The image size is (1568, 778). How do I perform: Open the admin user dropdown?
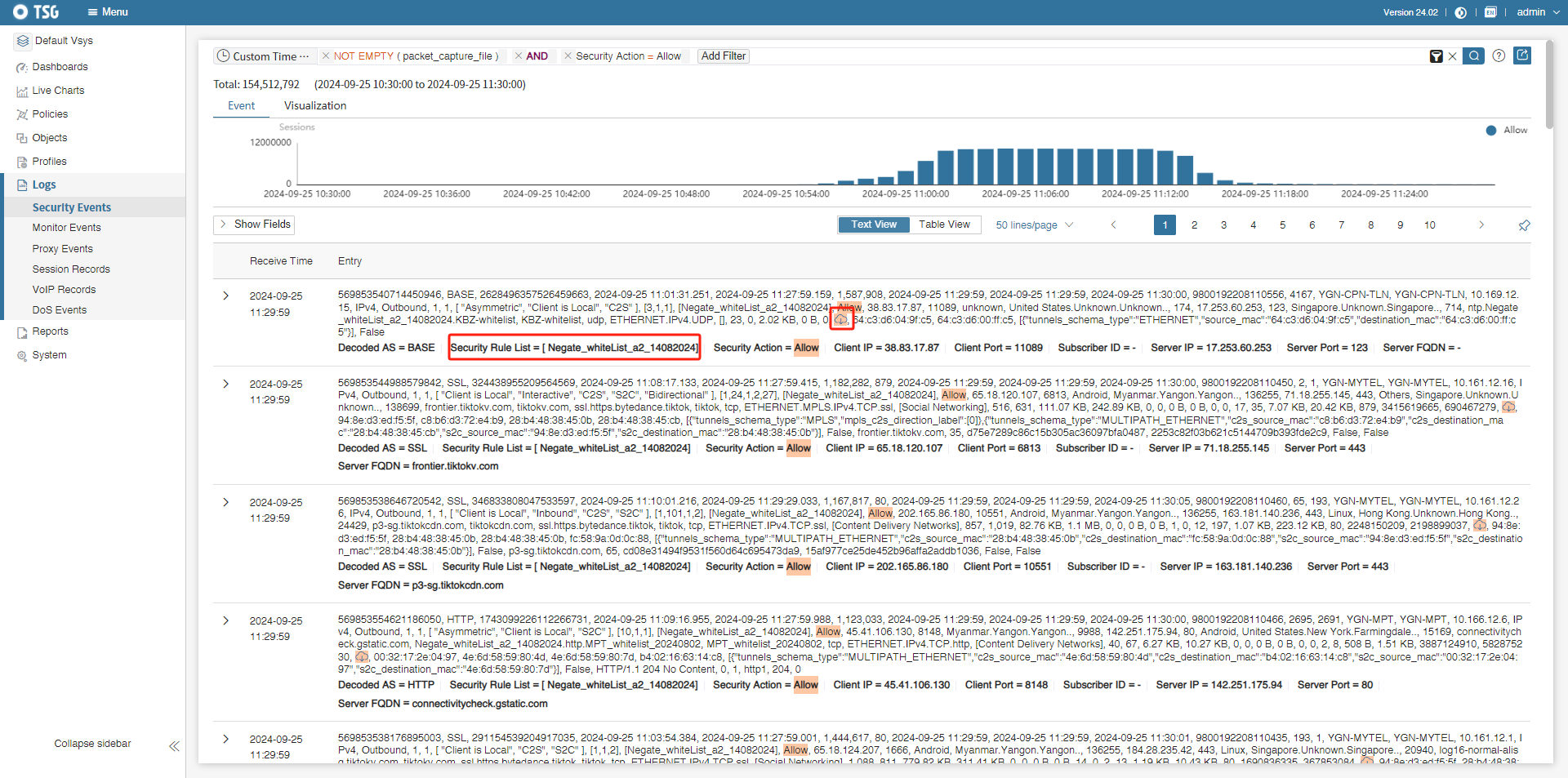[1538, 12]
